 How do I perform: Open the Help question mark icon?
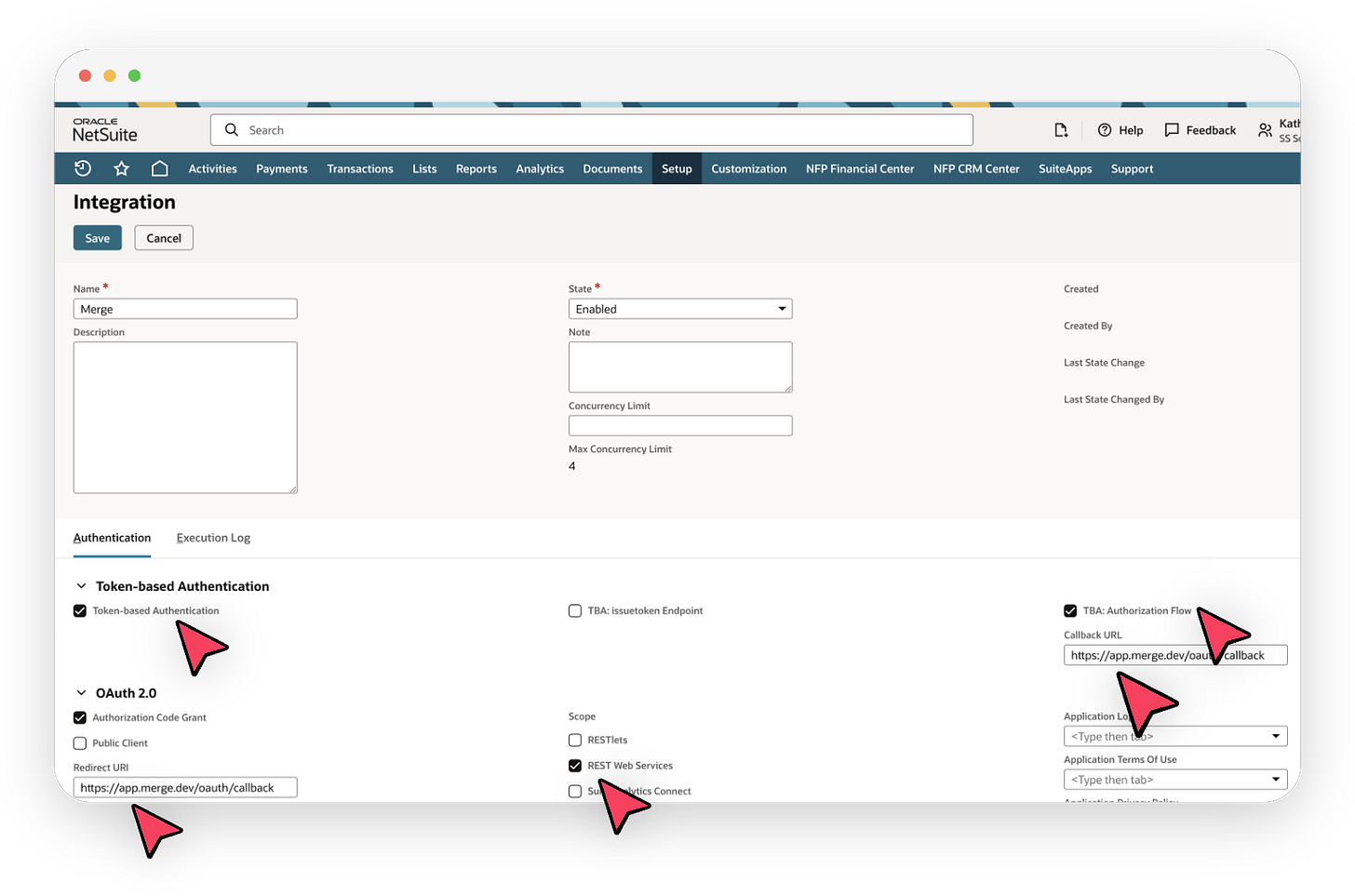[x=1105, y=130]
